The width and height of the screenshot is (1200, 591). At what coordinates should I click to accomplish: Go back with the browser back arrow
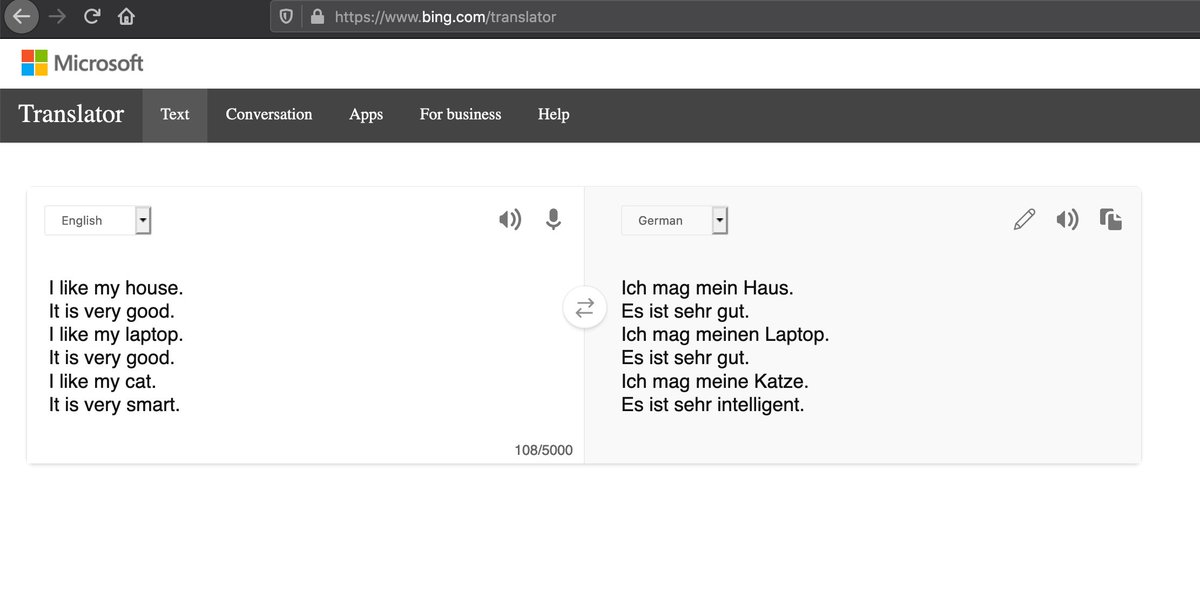pos(22,17)
